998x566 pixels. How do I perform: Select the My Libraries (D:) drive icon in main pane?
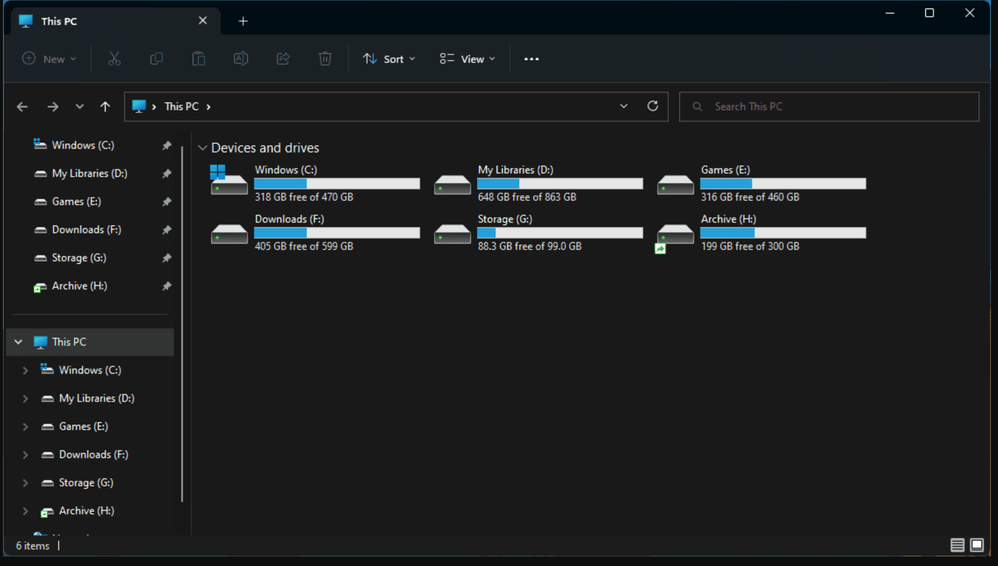point(452,185)
